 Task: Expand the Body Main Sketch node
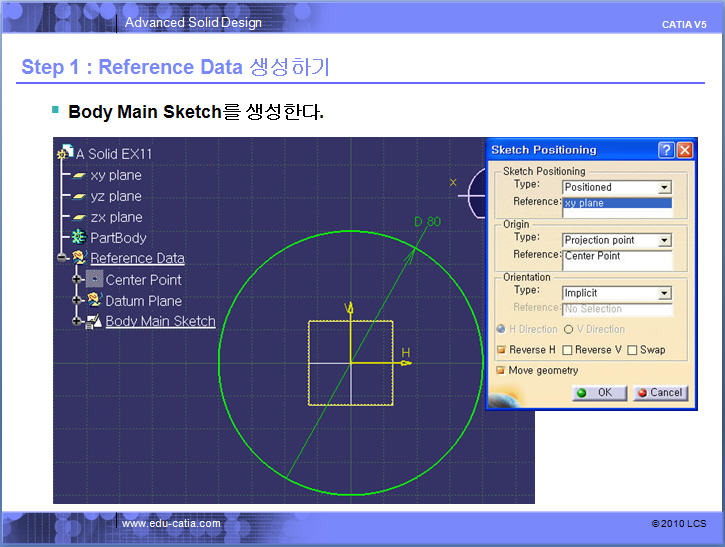point(77,320)
